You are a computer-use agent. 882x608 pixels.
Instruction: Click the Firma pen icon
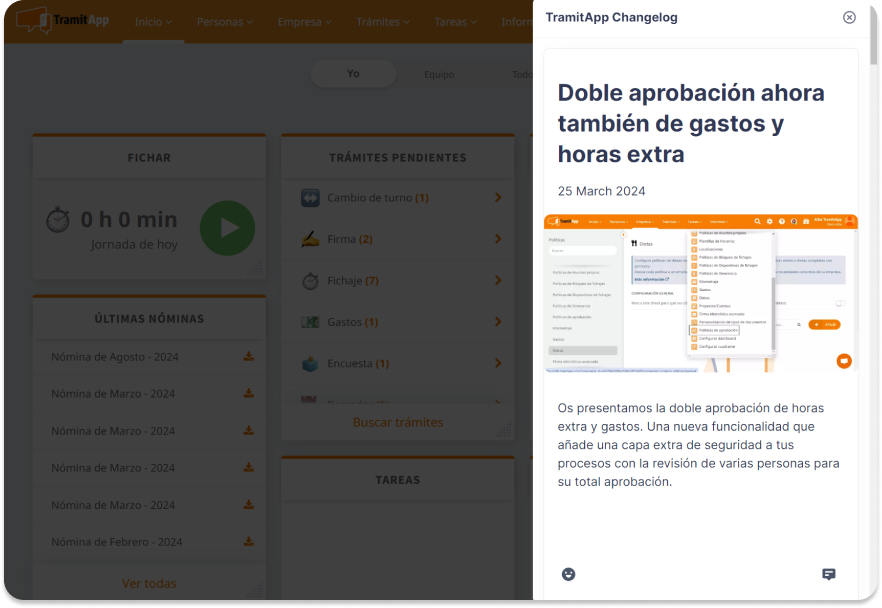[x=310, y=240]
